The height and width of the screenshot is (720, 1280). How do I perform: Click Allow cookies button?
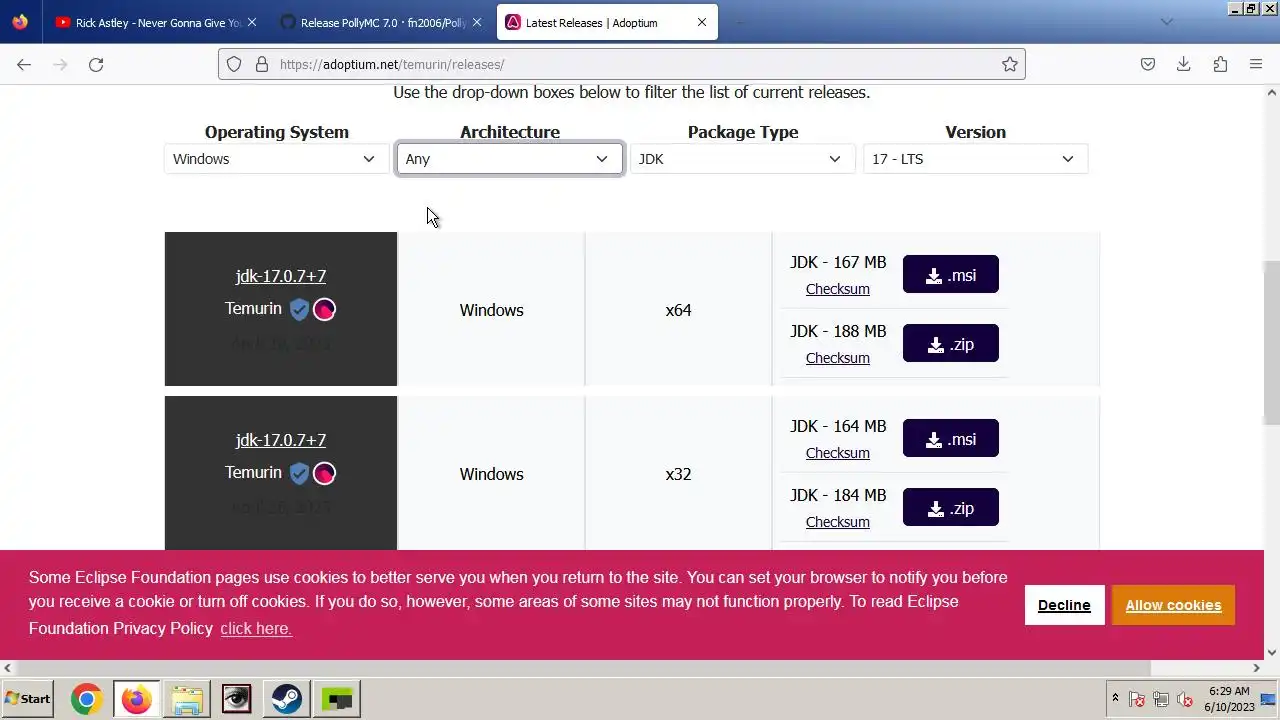pyautogui.click(x=1173, y=605)
